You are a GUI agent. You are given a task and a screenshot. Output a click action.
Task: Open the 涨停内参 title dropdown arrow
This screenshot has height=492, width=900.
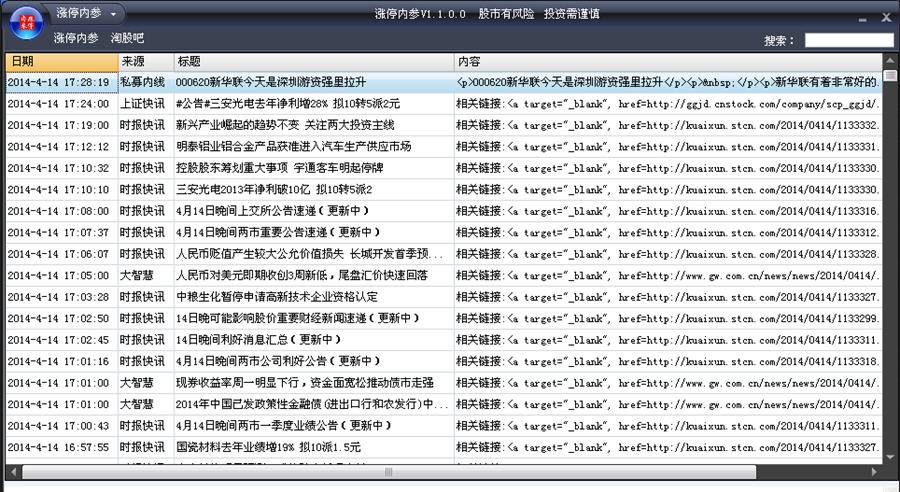coord(114,14)
